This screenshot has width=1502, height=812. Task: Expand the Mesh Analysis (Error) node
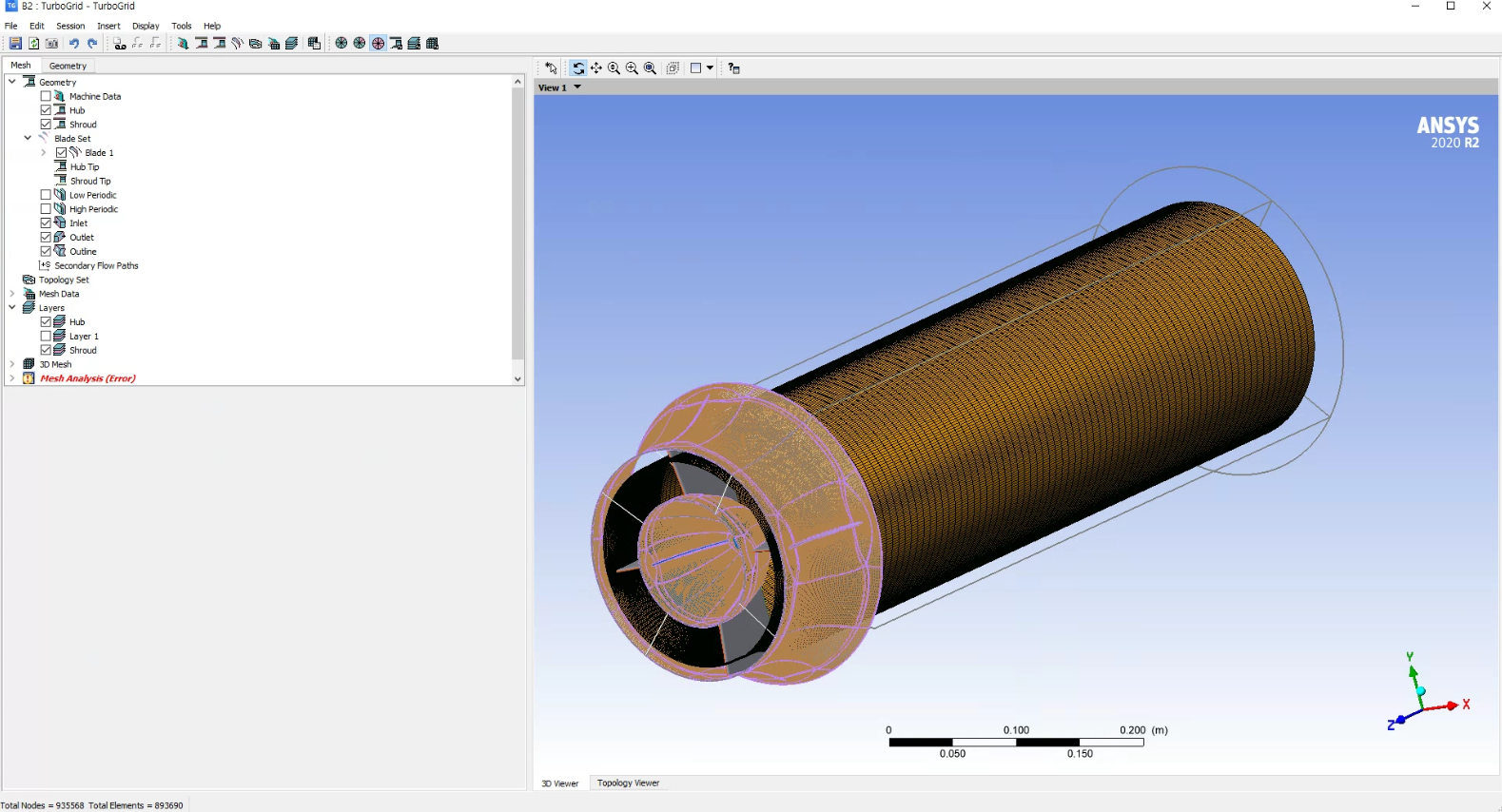pos(12,378)
